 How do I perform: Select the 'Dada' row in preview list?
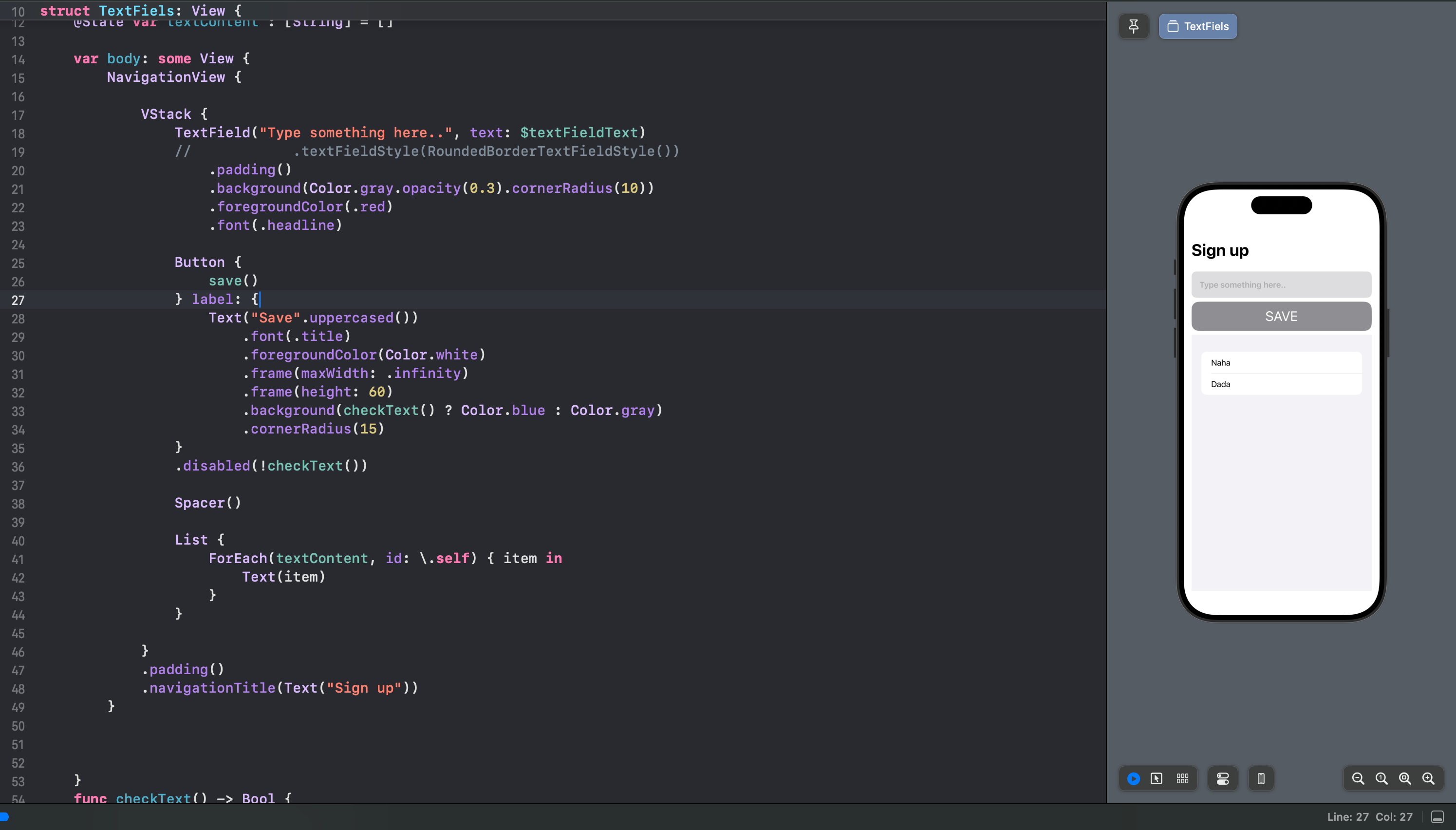click(x=1281, y=384)
